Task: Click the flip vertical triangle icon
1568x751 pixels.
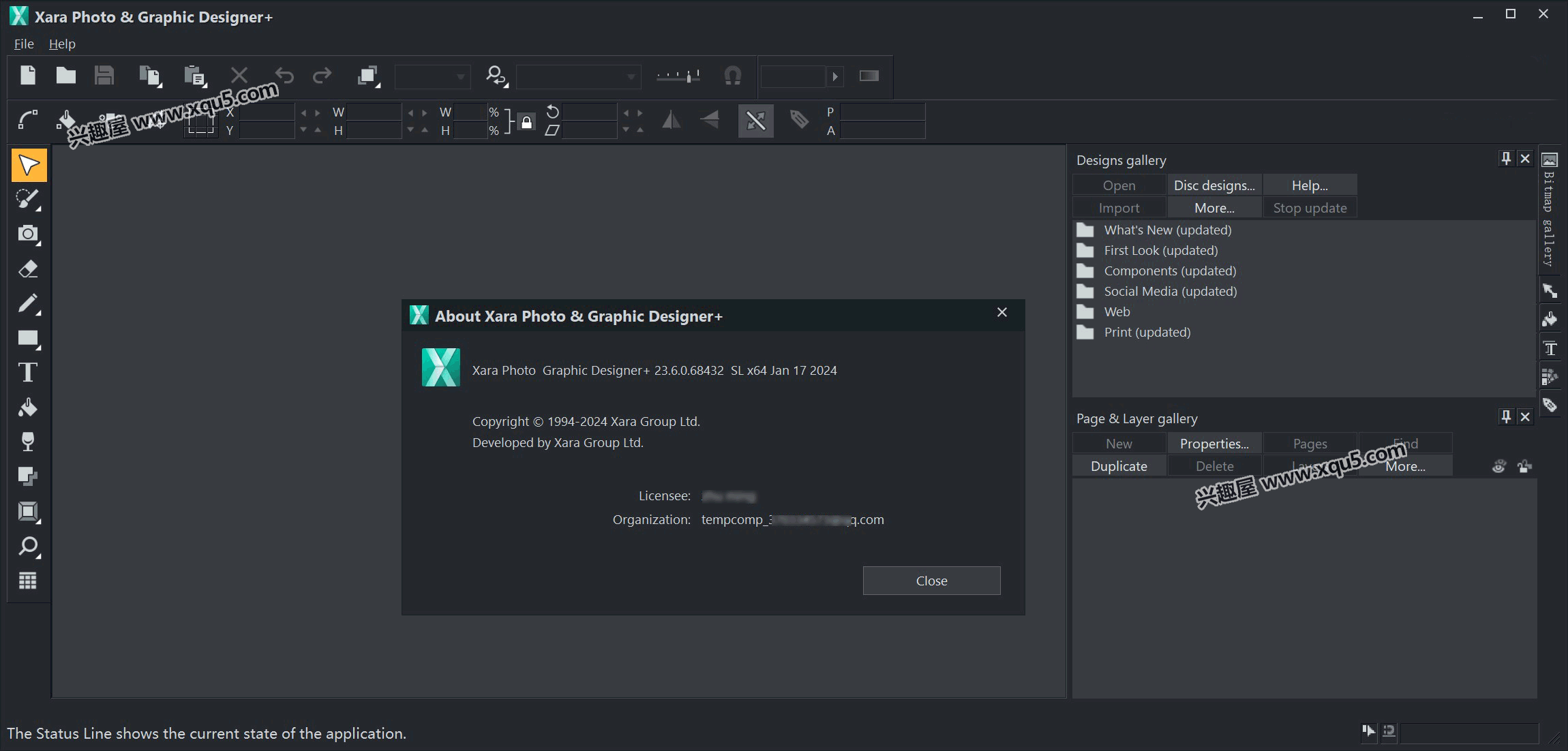Action: point(710,121)
